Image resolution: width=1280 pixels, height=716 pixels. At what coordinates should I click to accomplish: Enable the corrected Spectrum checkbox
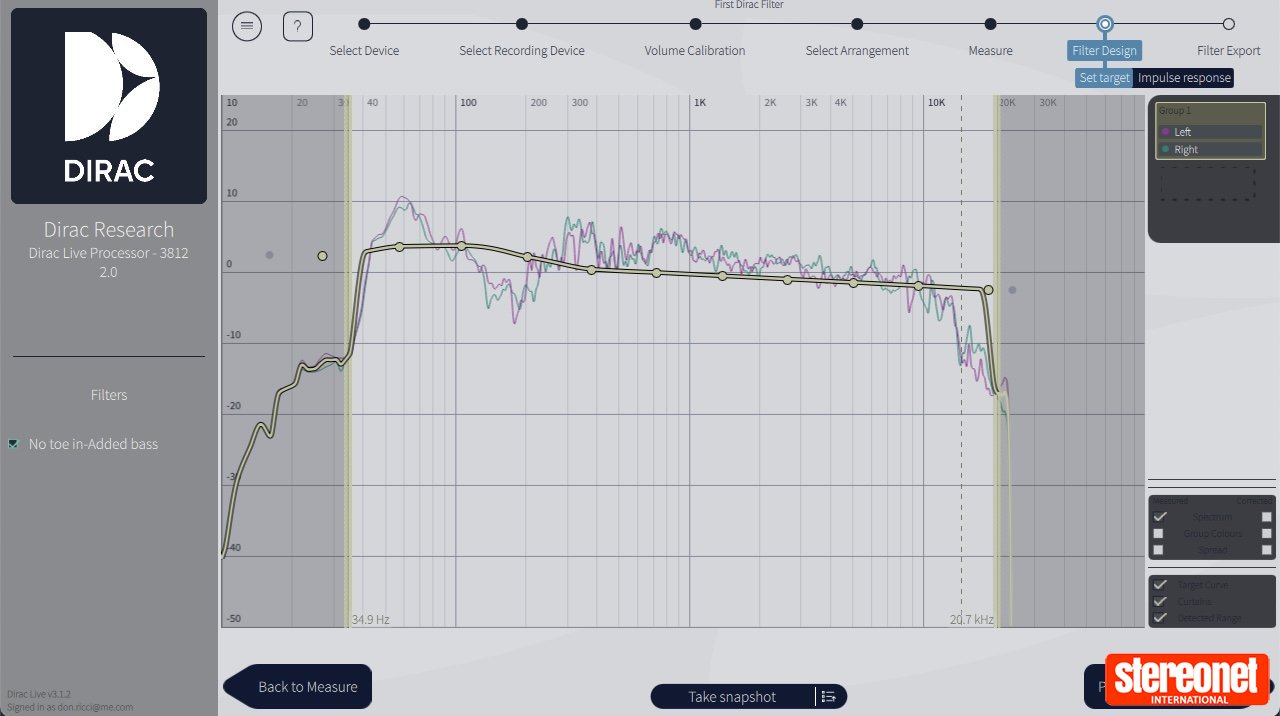1267,516
